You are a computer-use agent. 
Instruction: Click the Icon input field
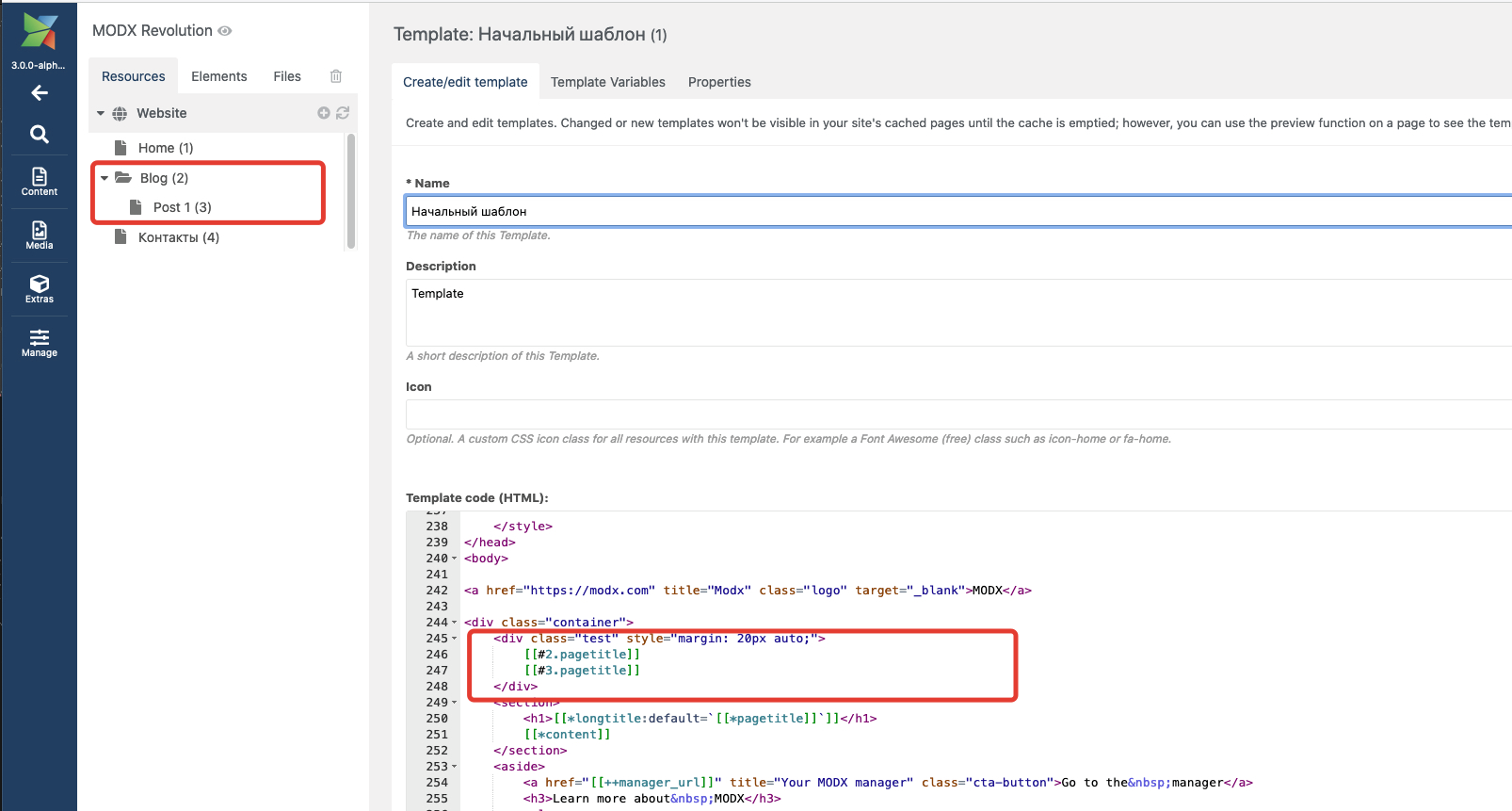958,414
